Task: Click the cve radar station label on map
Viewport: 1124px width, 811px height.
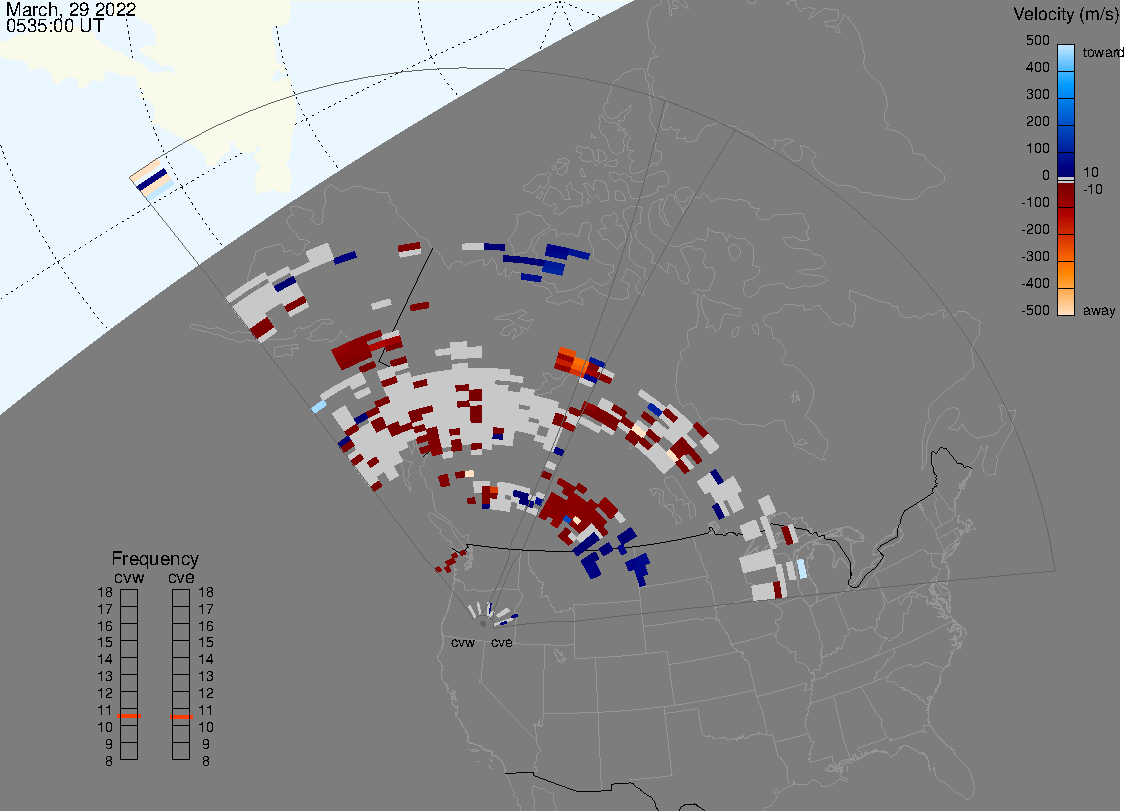Action: 502,642
